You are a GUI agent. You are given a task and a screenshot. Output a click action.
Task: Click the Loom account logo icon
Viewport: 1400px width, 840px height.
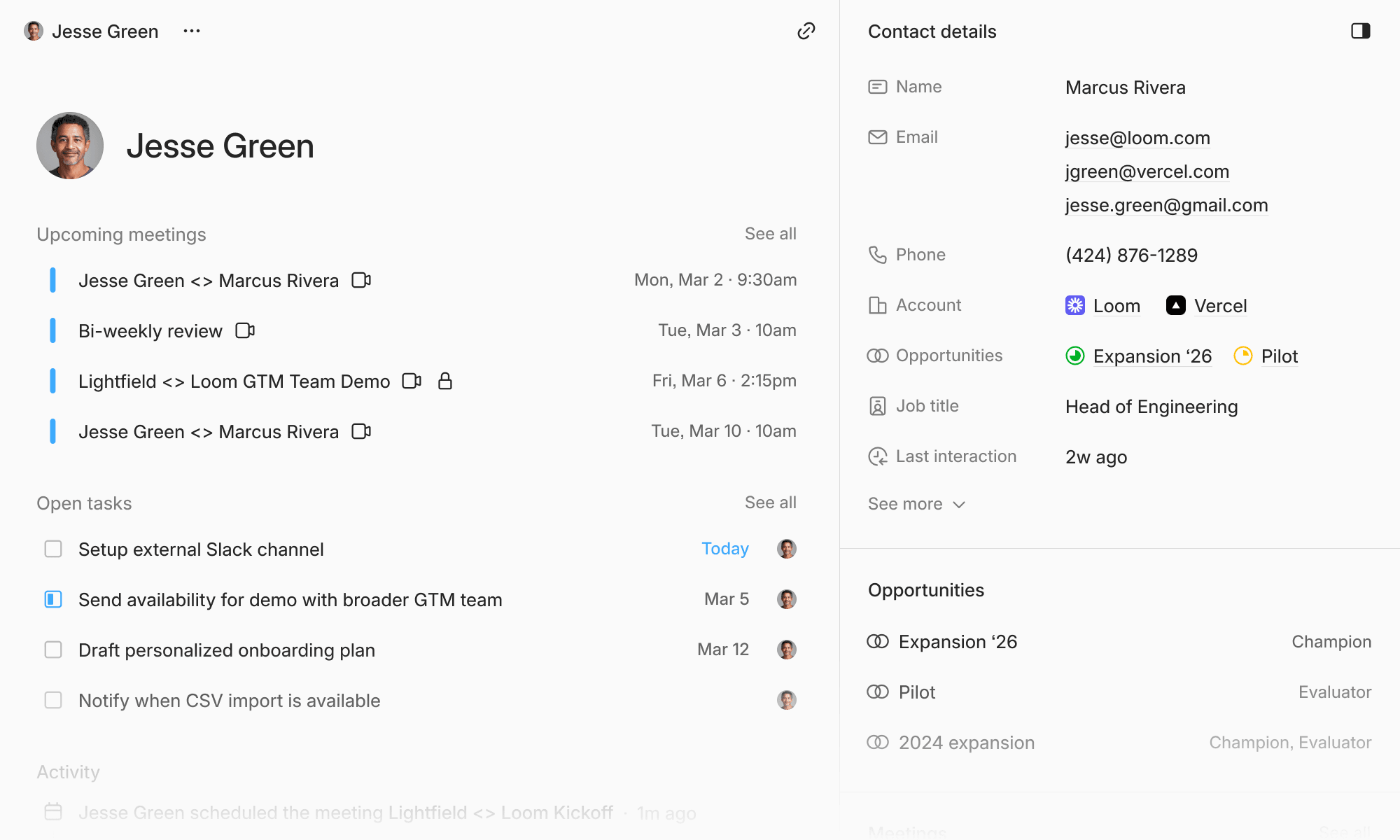click(x=1074, y=305)
